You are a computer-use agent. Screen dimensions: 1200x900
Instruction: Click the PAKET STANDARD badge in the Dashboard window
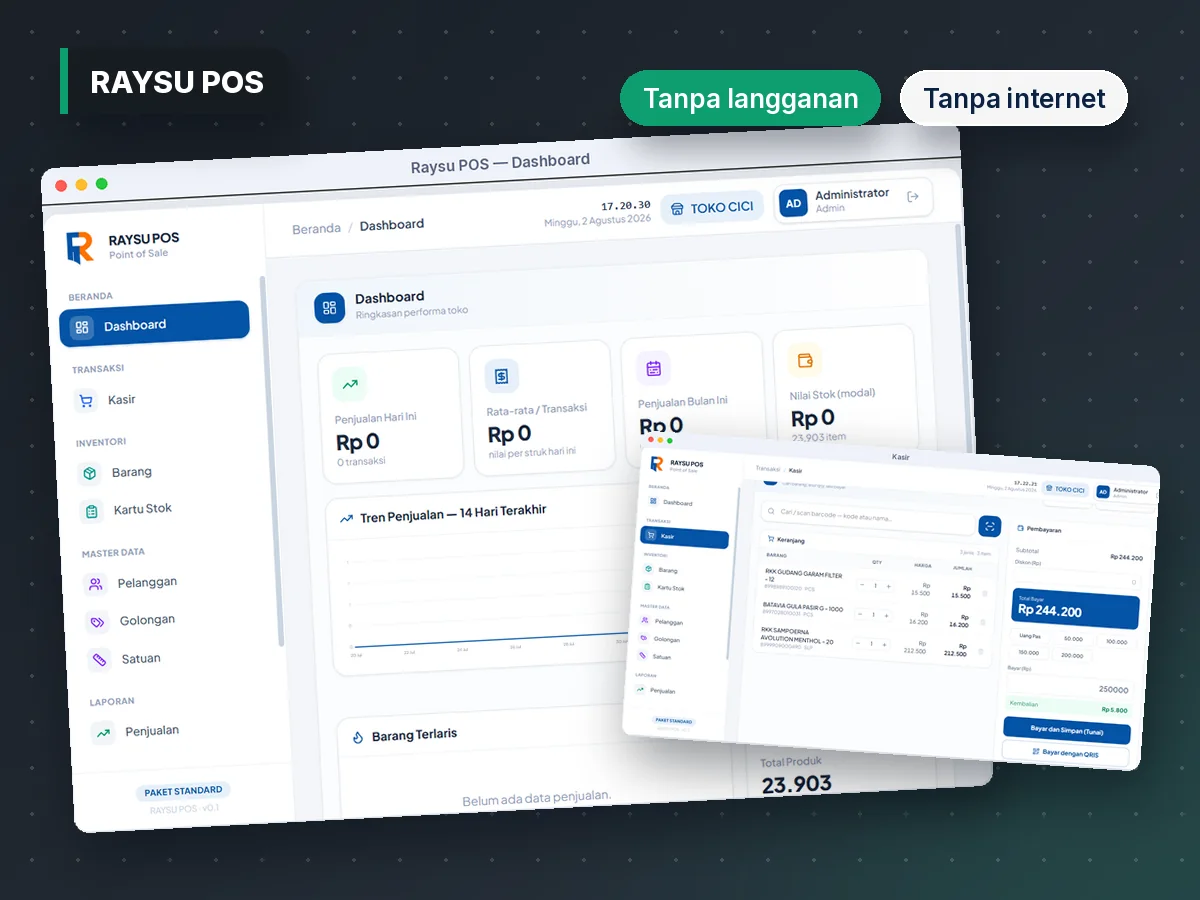(183, 791)
